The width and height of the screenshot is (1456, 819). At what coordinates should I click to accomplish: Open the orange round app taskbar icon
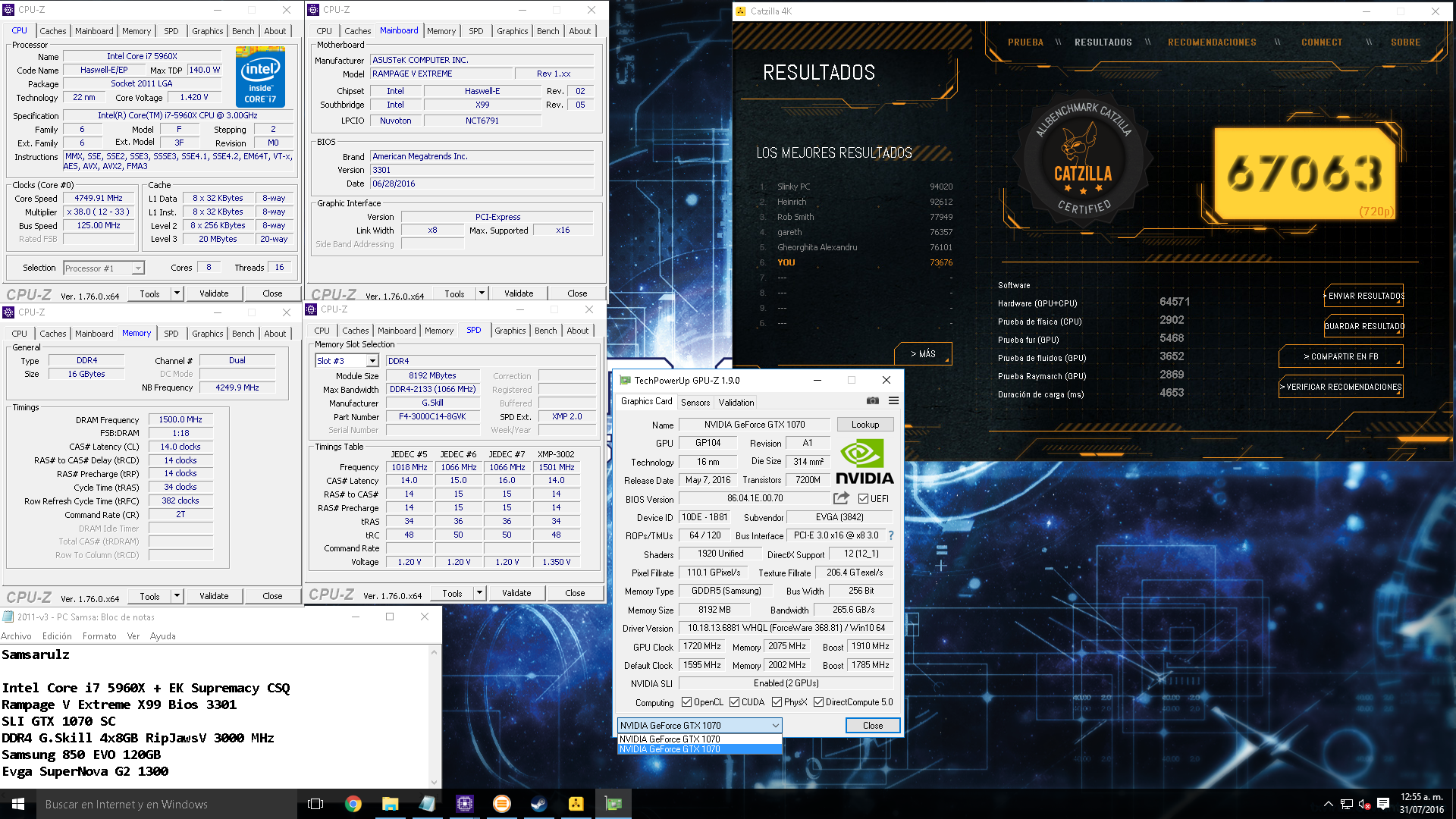[502, 804]
